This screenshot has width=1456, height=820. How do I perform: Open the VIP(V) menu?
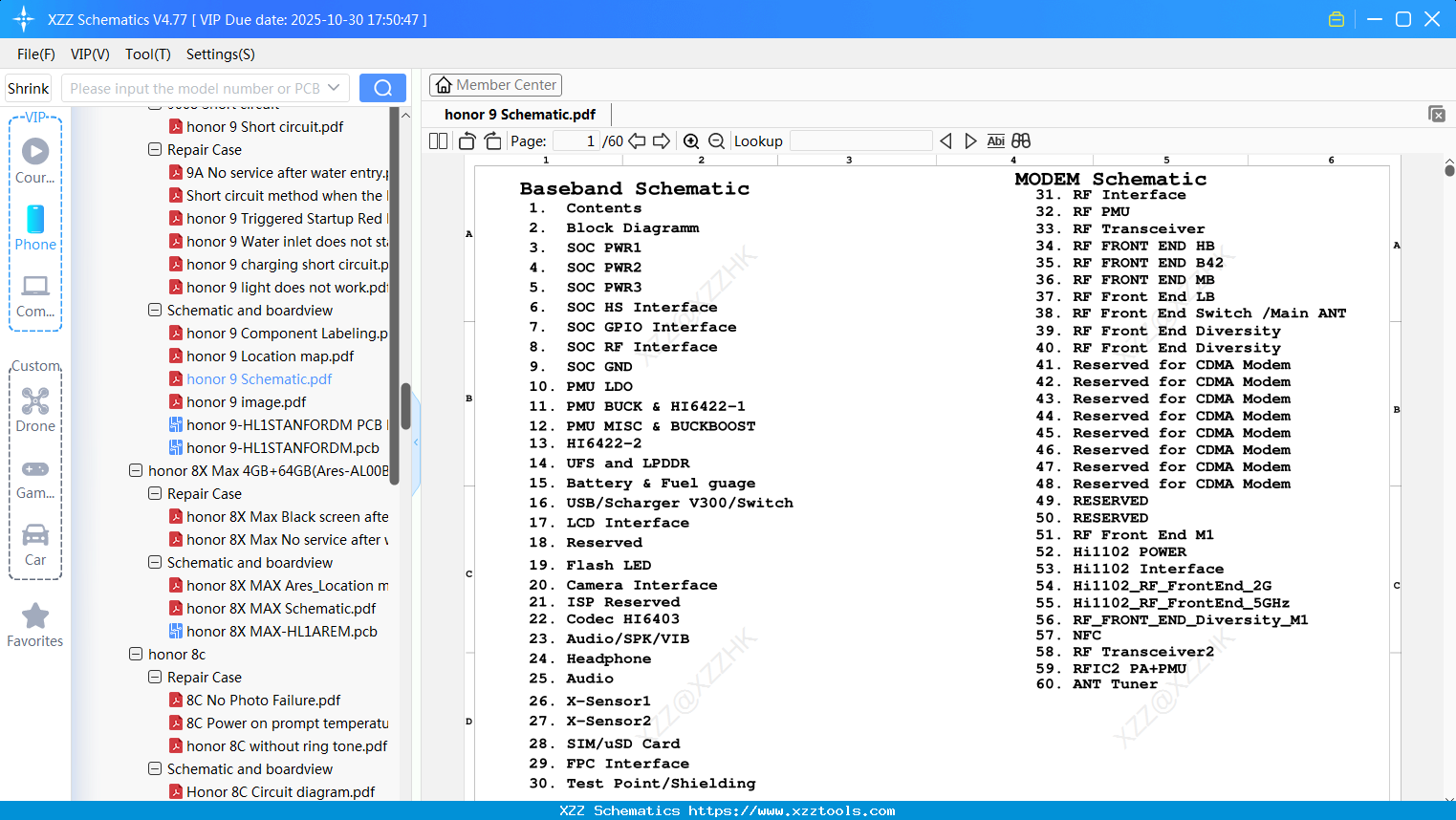(x=90, y=54)
